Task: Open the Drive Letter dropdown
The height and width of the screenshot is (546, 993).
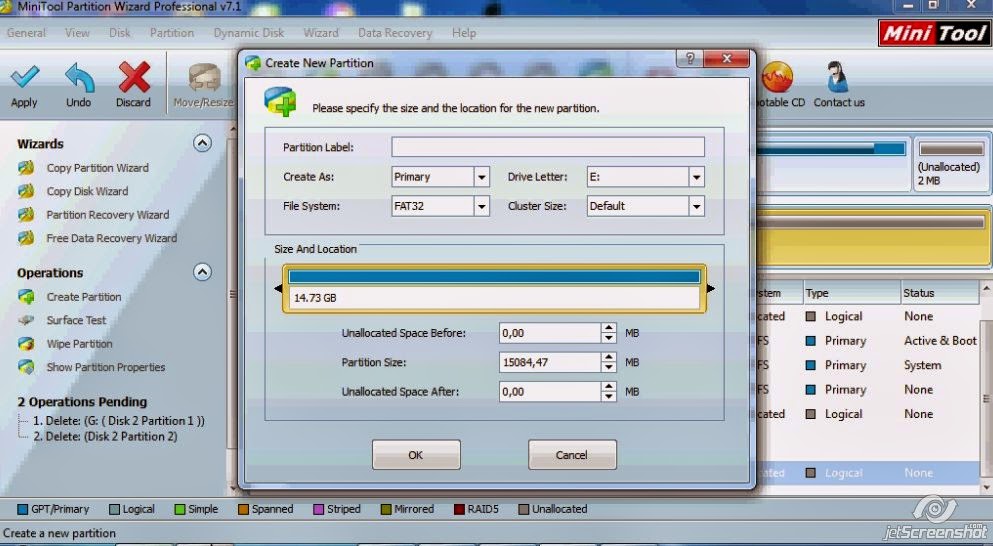Action: click(697, 177)
